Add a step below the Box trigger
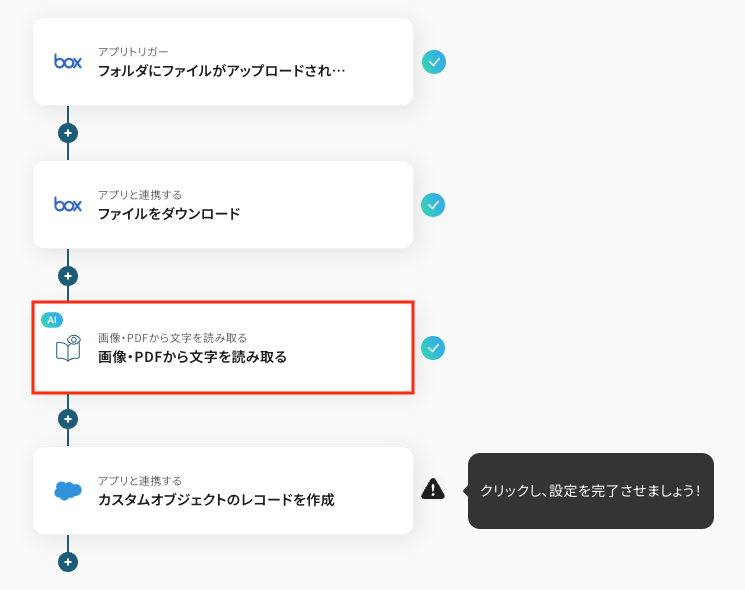This screenshot has height=590, width=745. 68,133
